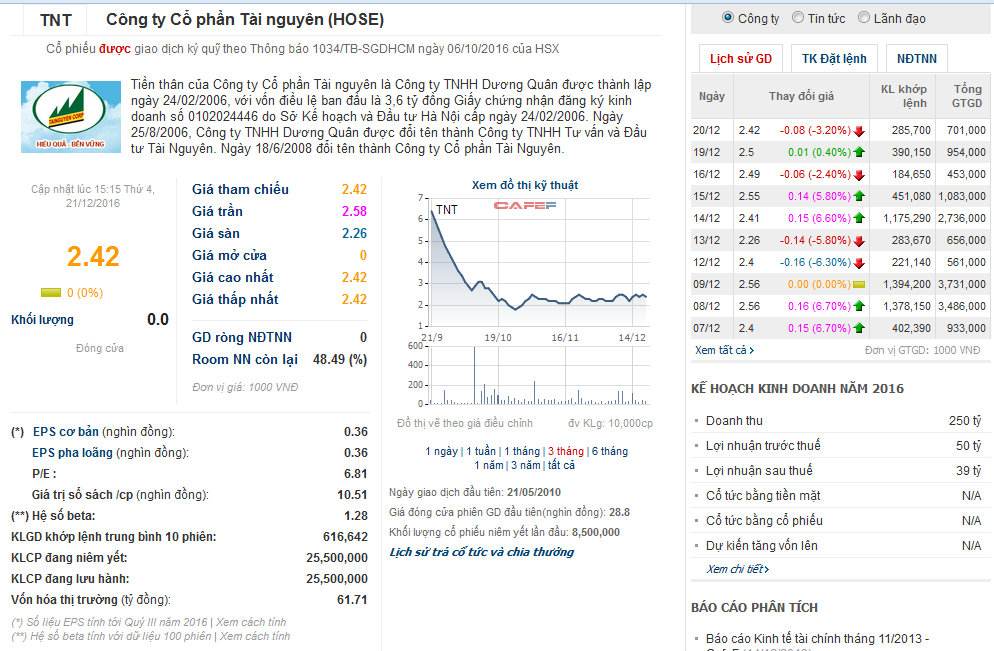Set chart range to 3 năm
Screen dimensions: 994x651
click(526, 465)
